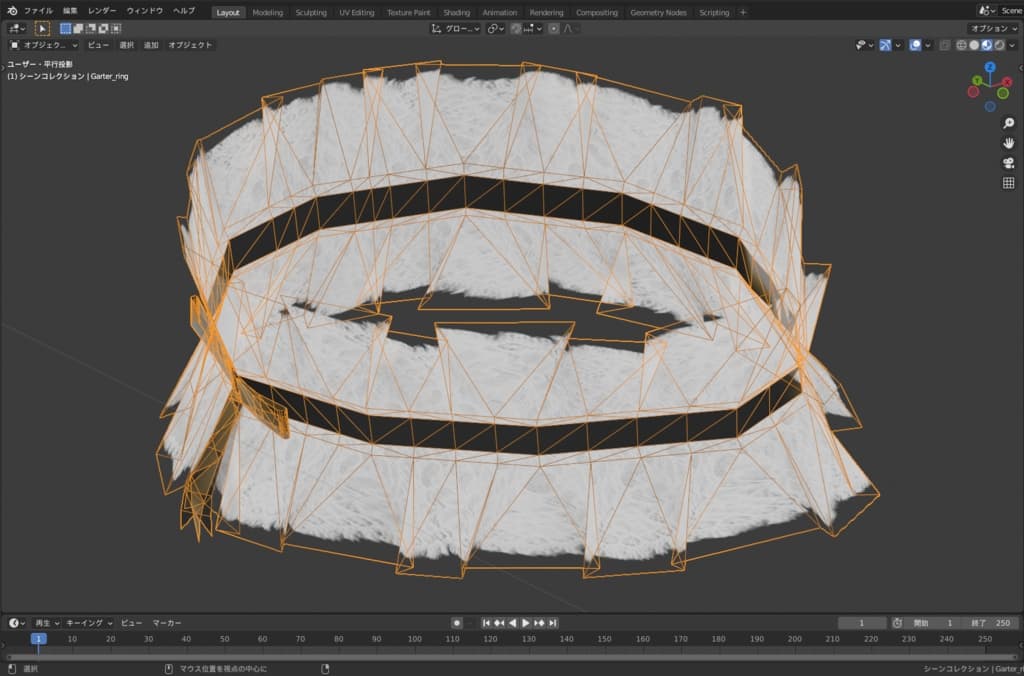The width and height of the screenshot is (1024, 676).
Task: Open the object mode dropdown (オブジェクト)
Action: click(43, 45)
